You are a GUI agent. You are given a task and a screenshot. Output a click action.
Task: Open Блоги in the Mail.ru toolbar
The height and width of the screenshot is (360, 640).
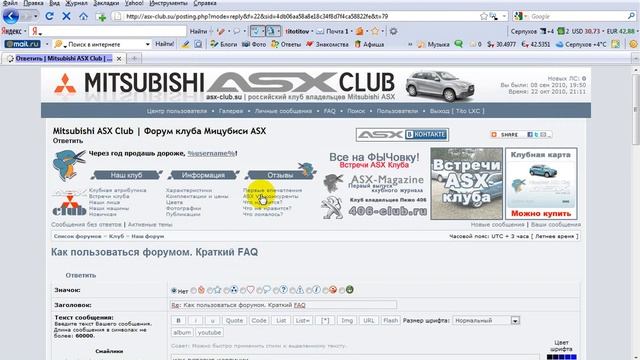coord(224,44)
